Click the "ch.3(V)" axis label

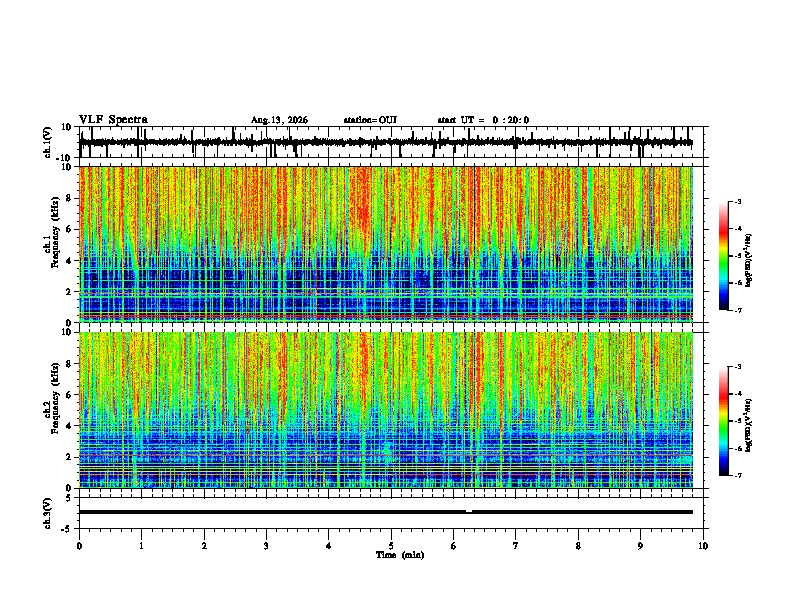48,514
